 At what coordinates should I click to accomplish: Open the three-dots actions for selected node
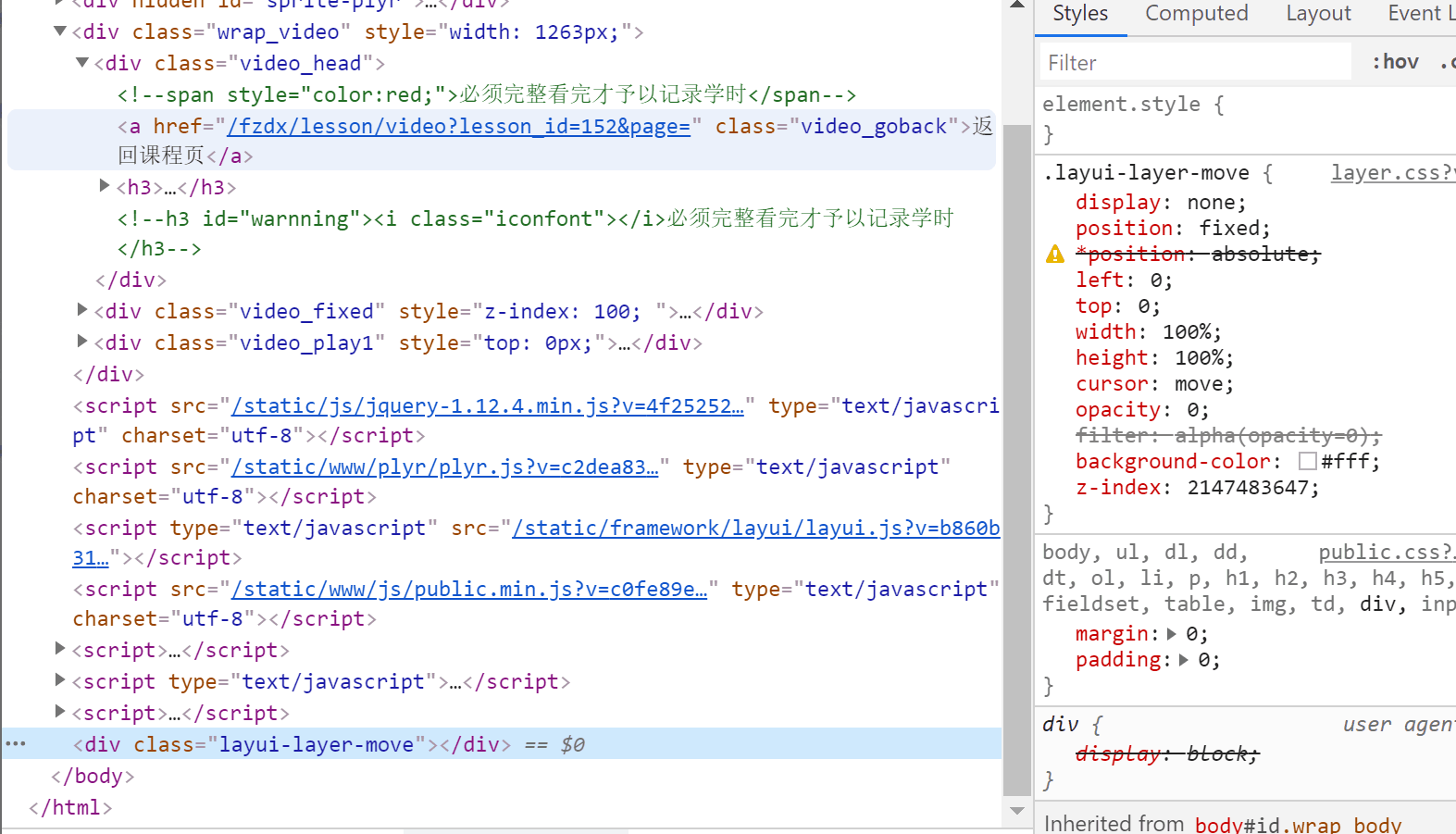click(16, 743)
